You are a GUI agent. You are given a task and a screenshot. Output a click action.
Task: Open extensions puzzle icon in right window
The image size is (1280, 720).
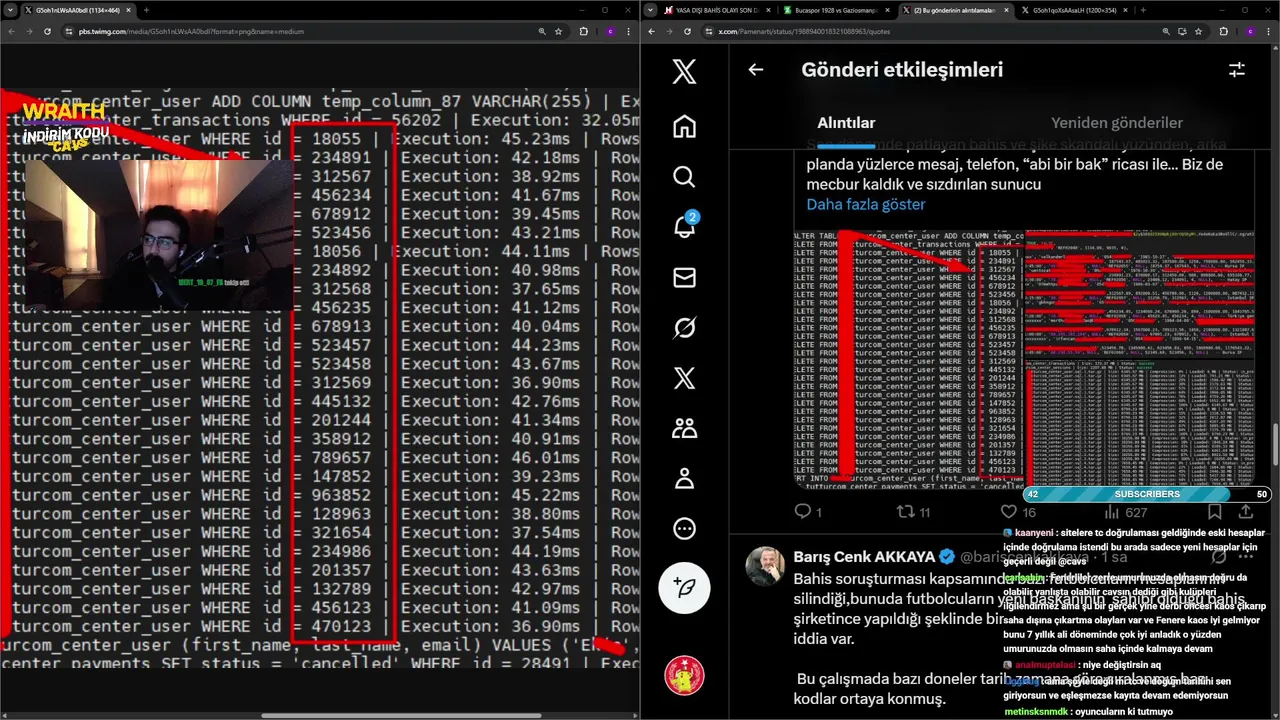pyautogui.click(x=1224, y=31)
